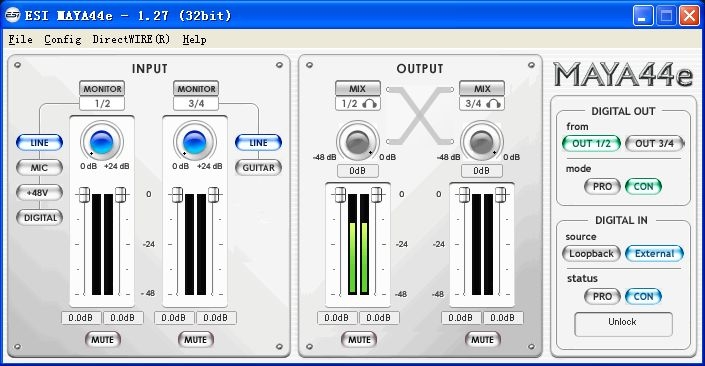Open the Config menu
705x366 pixels.
(x=62, y=40)
